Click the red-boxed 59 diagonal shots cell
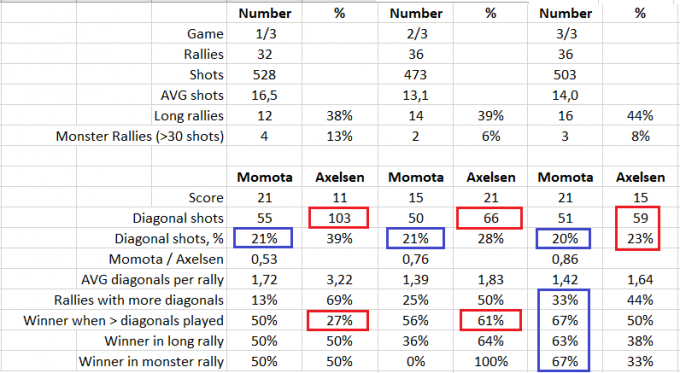Image resolution: width=680 pixels, height=373 pixels. (640, 218)
